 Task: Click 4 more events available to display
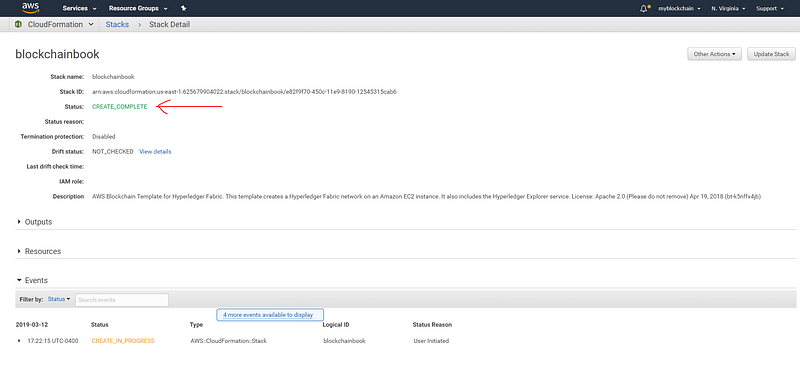pyautogui.click(x=270, y=315)
